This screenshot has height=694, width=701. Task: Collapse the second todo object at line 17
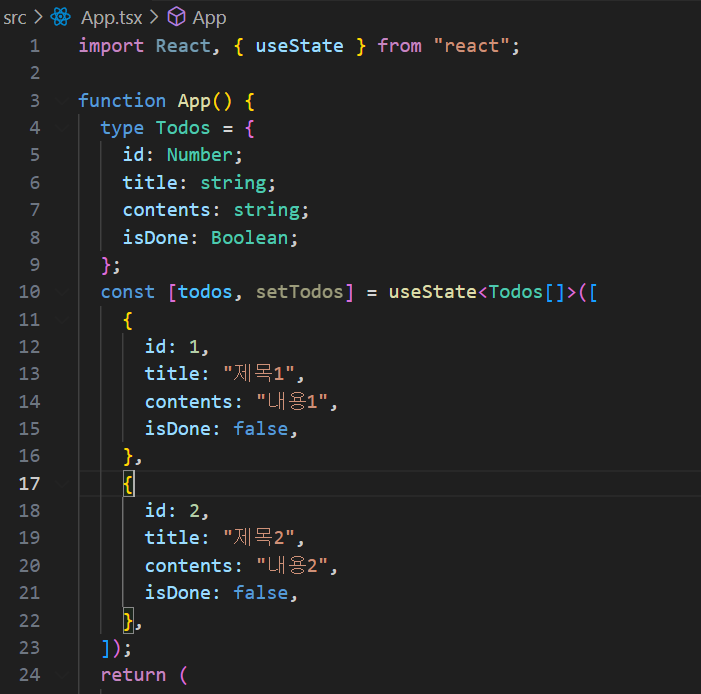coord(62,483)
